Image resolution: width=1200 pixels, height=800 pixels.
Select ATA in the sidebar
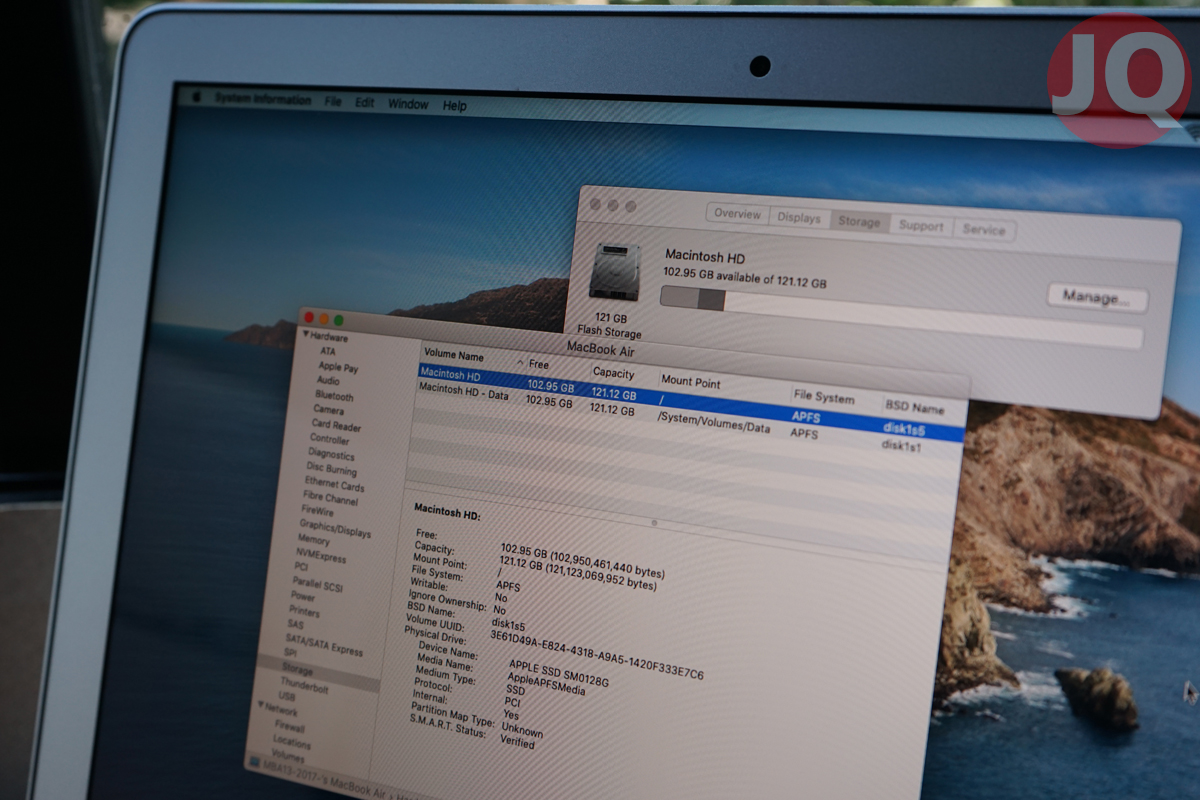(x=328, y=352)
